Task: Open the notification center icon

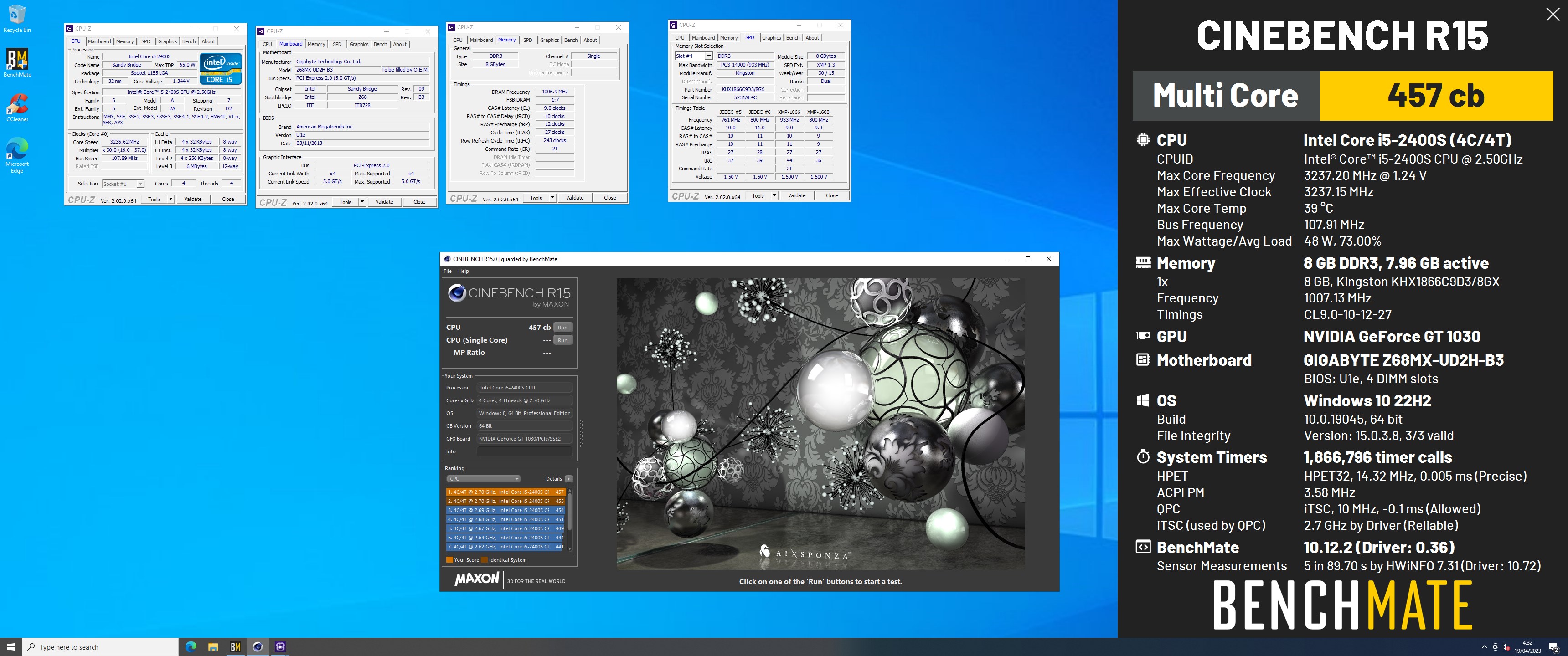Action: [1553, 647]
